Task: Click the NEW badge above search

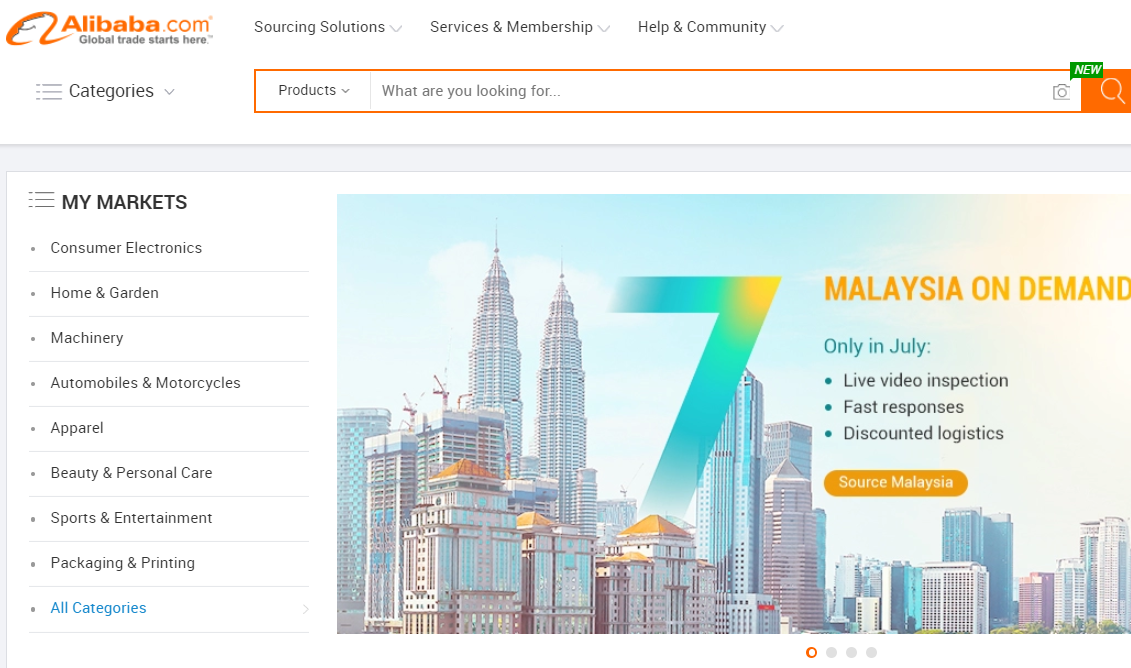Action: [1087, 70]
